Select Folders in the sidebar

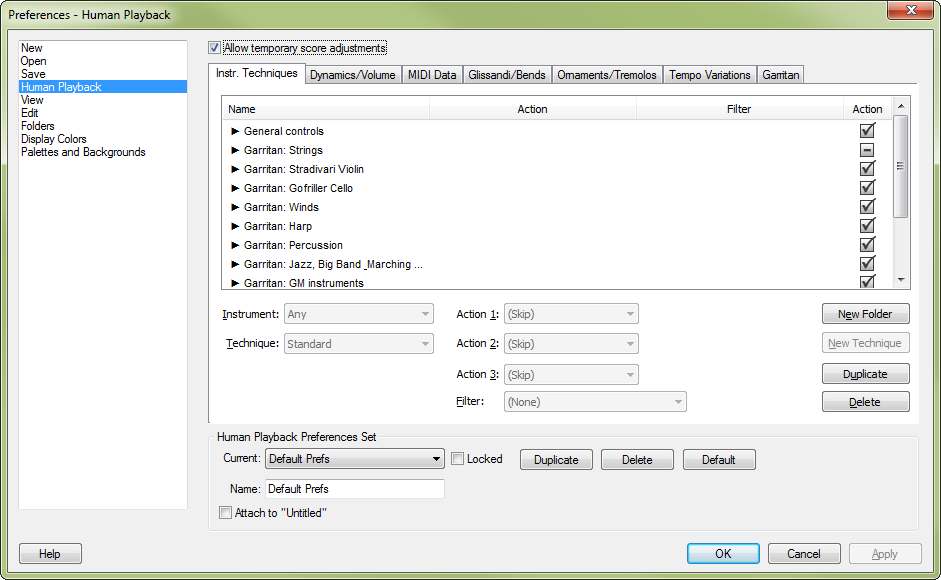37,125
